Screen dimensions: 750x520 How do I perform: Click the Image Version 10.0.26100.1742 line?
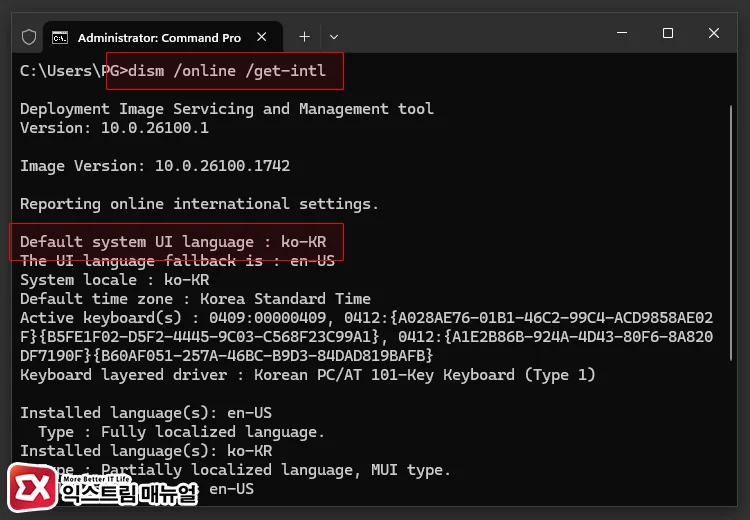[155, 166]
